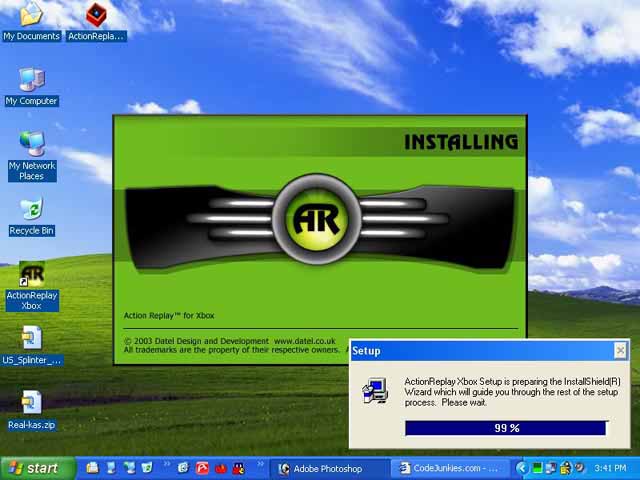Click the quick launch network icon
640x480 pixels.
[129, 468]
